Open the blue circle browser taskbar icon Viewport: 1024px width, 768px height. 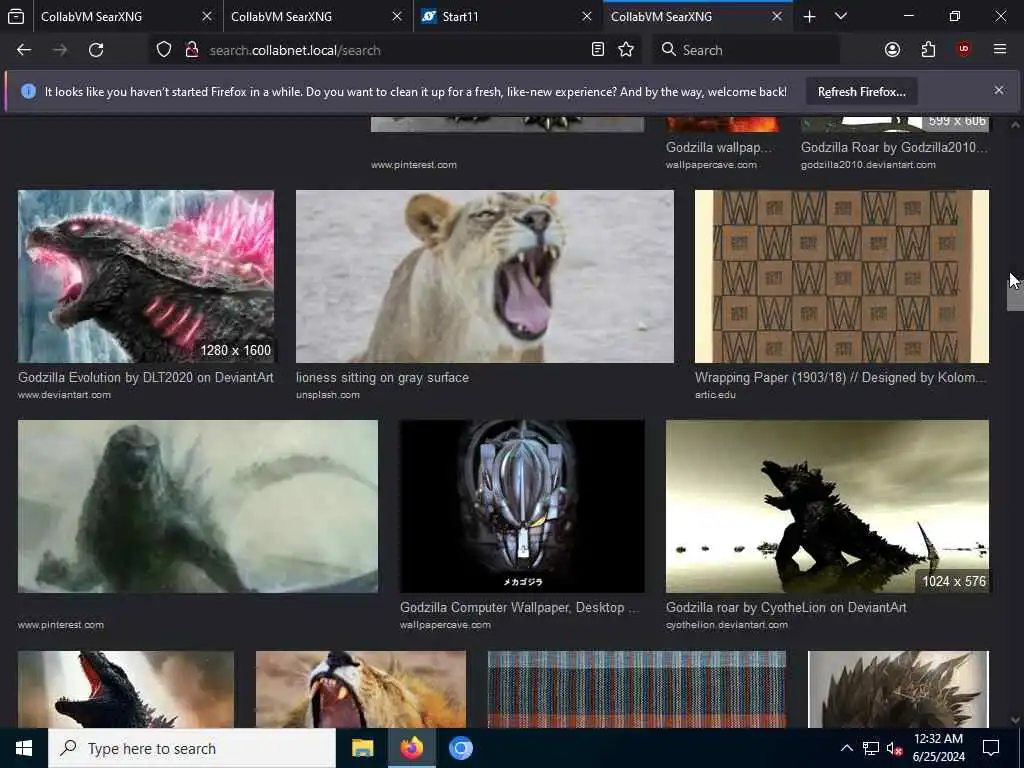tap(460, 748)
